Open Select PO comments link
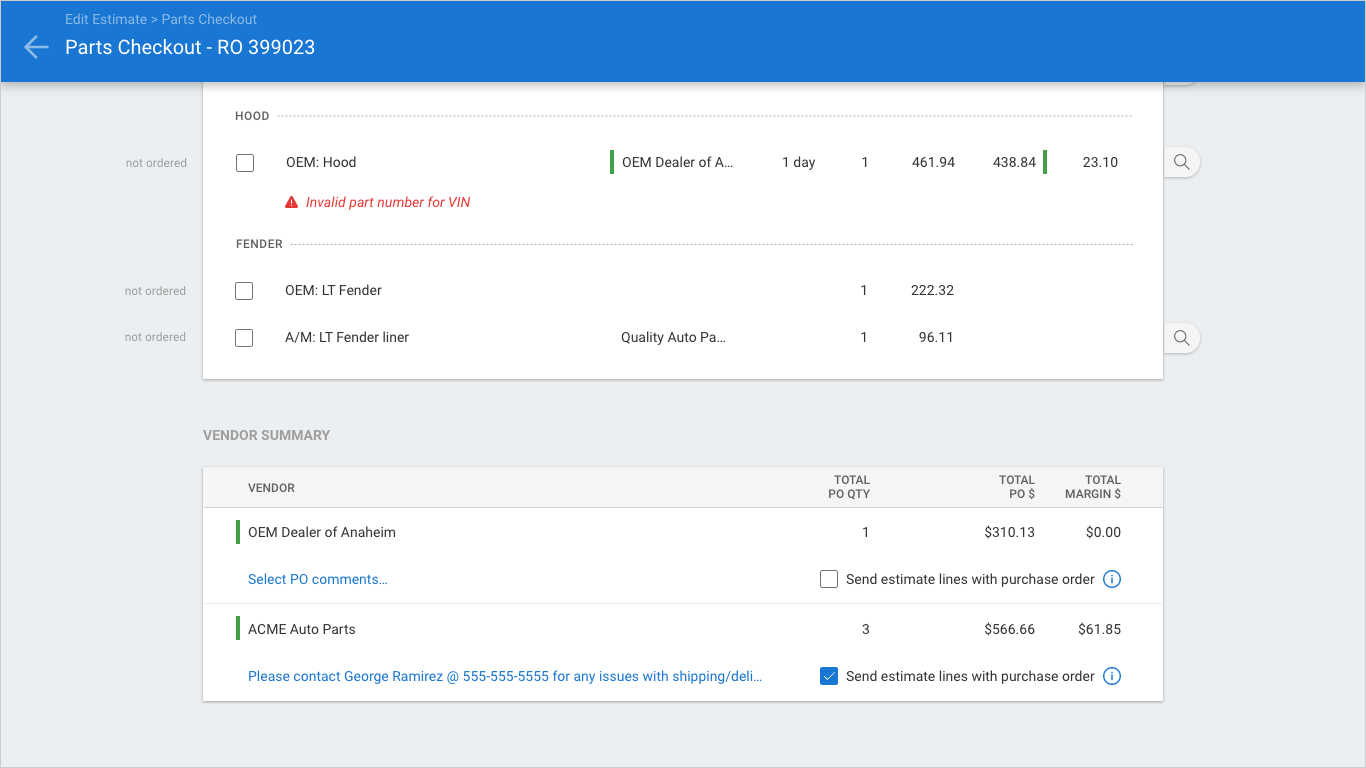 [318, 579]
